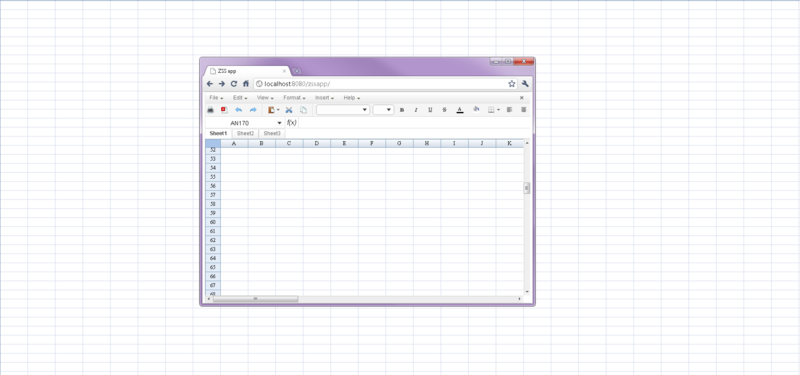Screen dimensions: 800x375
Task: Click the cell borders icon
Action: [491, 110]
